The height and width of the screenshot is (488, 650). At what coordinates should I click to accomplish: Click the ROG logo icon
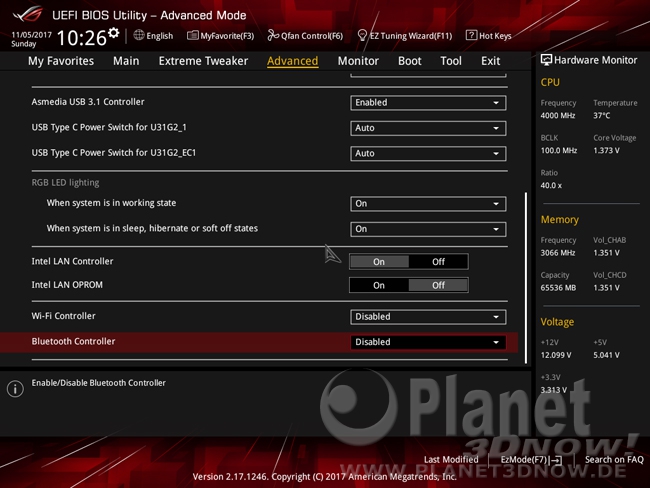(x=27, y=14)
